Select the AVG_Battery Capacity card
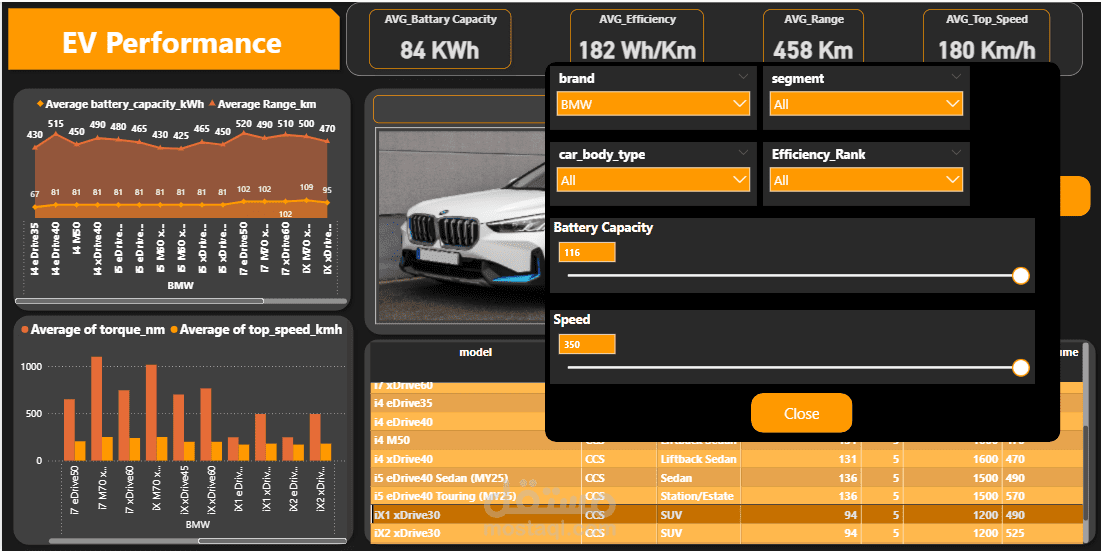 440,39
